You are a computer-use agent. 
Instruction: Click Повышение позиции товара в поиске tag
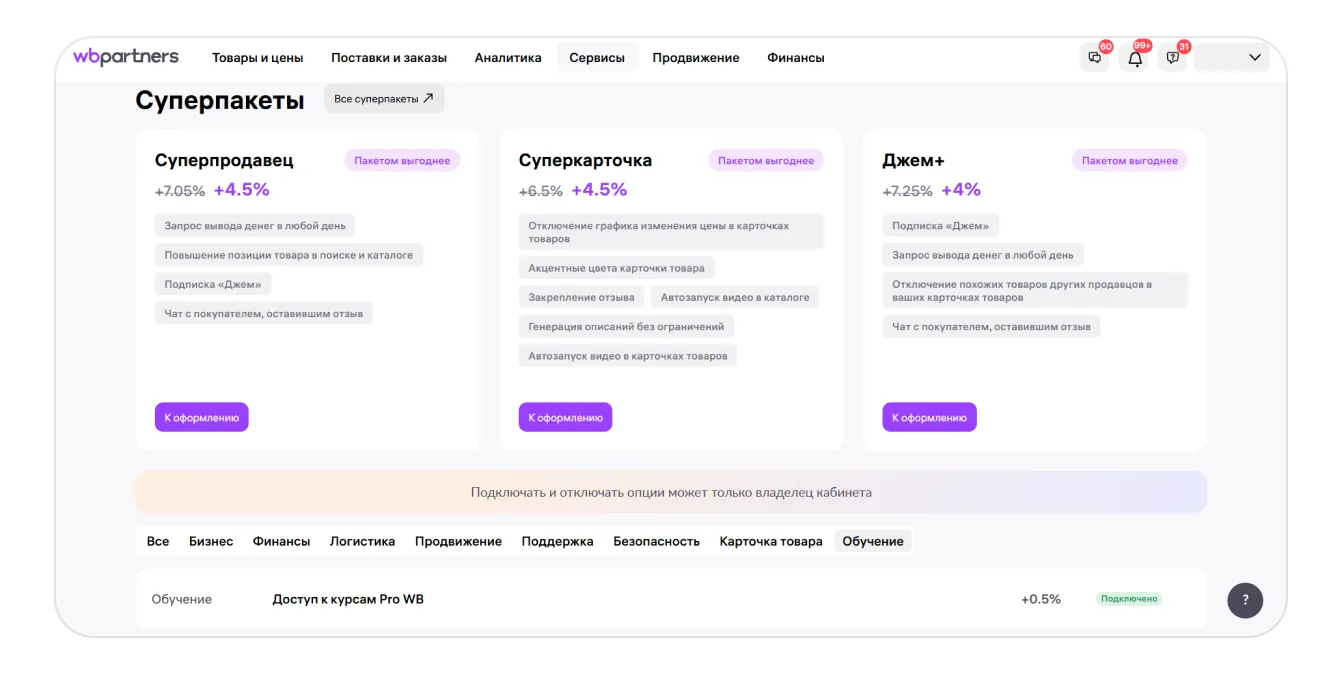289,255
